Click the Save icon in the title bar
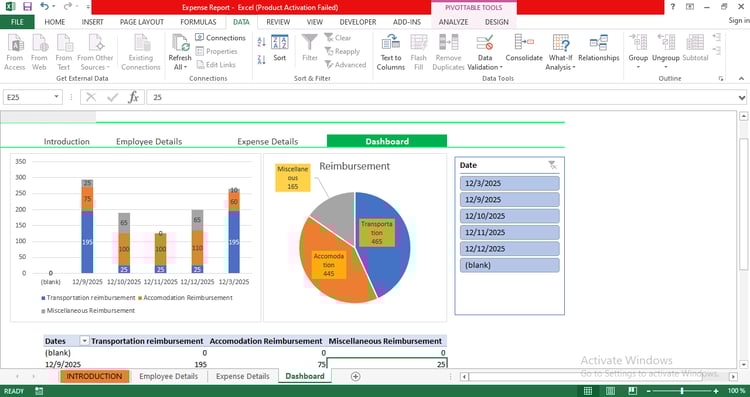Viewport: 750px width, 397px height. pyautogui.click(x=27, y=7)
